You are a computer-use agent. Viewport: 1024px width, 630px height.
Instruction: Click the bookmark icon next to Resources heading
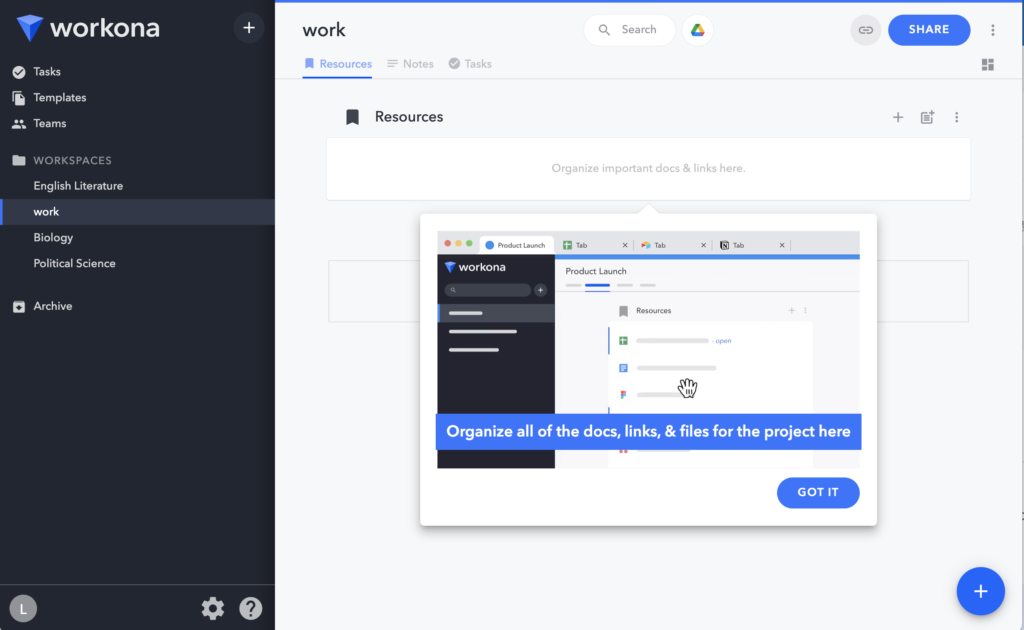(x=353, y=117)
